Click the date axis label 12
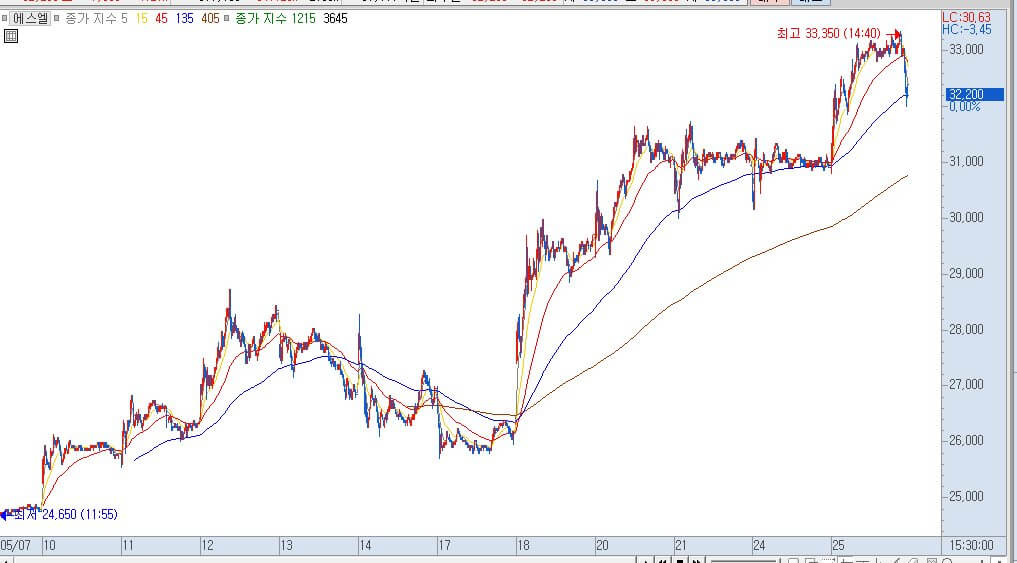This screenshot has width=1017, height=563. click(x=208, y=545)
